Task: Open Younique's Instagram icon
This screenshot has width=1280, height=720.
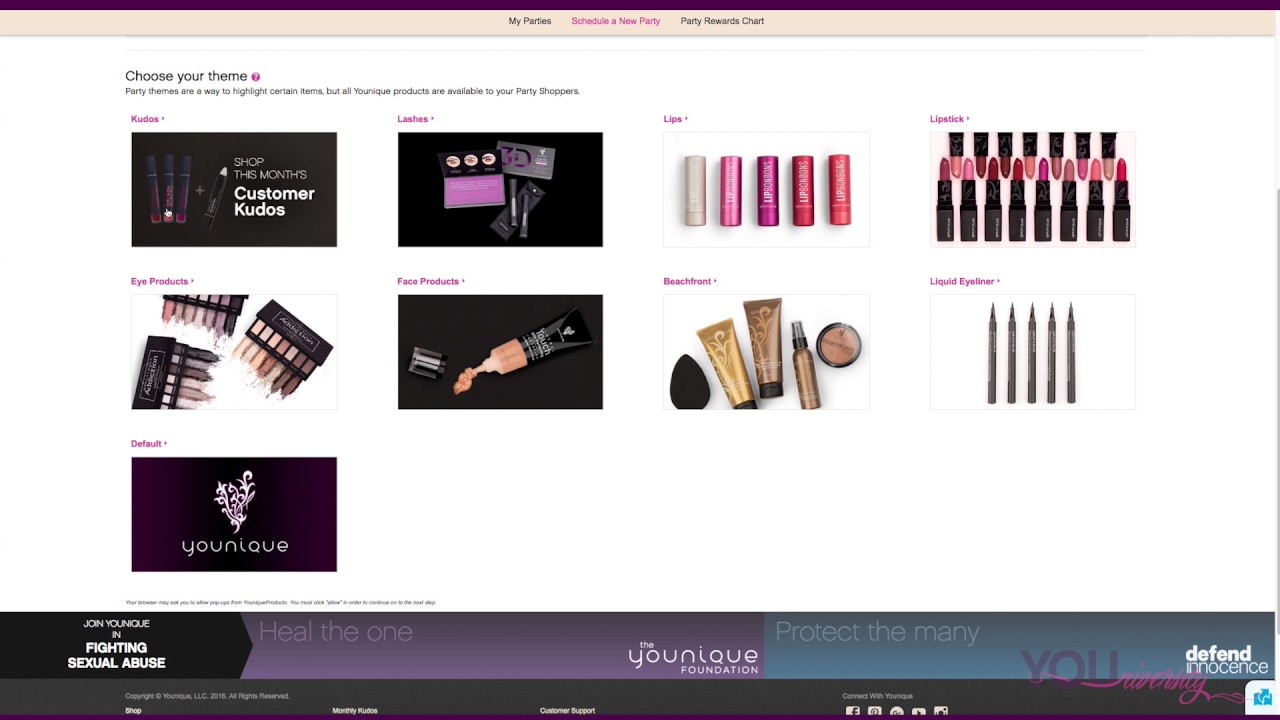Action: point(941,713)
